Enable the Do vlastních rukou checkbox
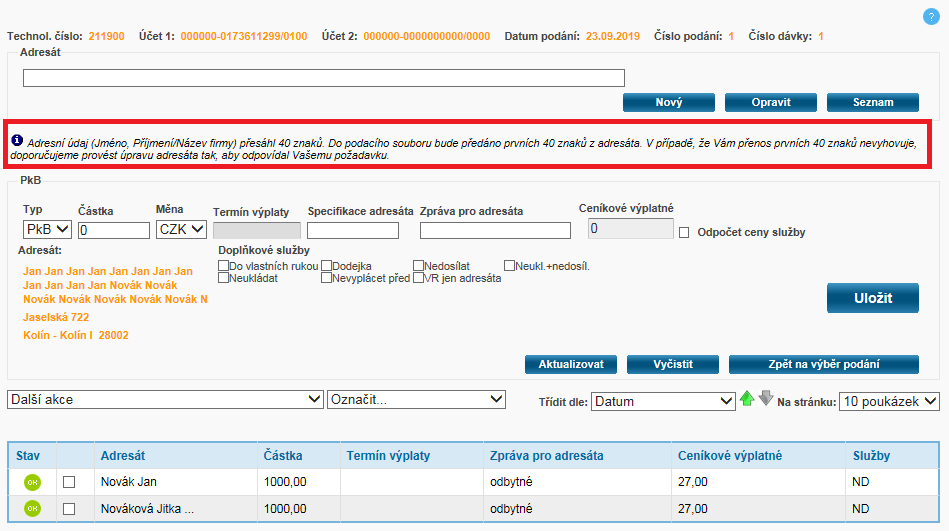The width and height of the screenshot is (949, 531). 223,266
